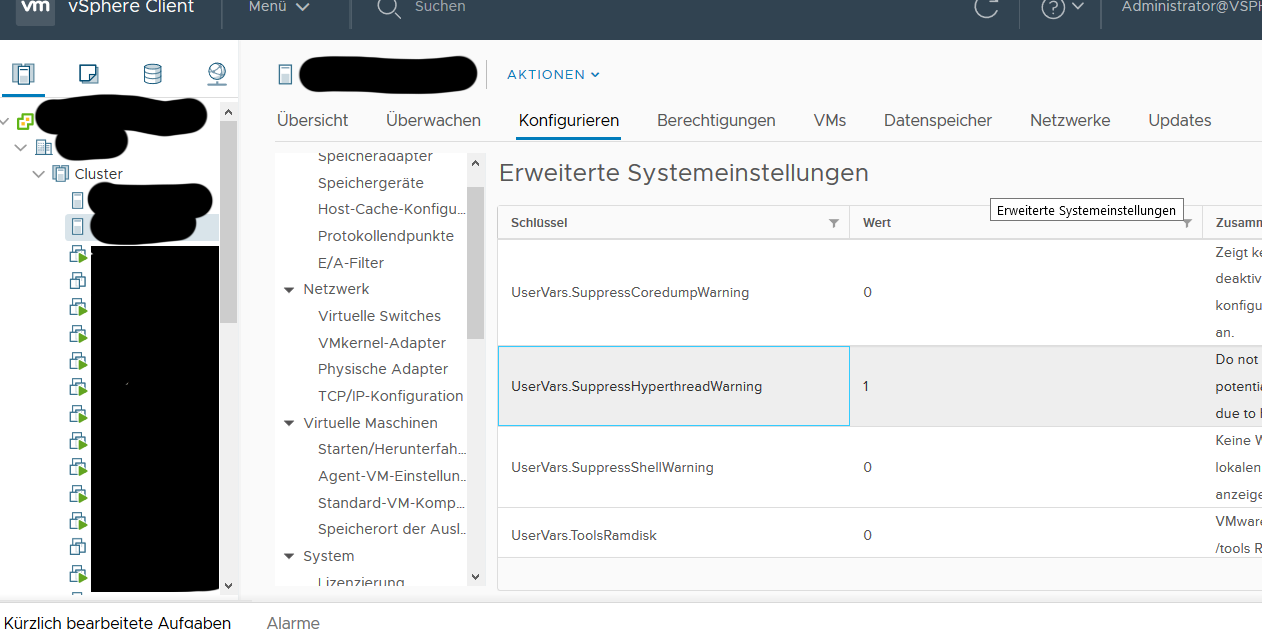This screenshot has width=1262, height=629.
Task: Open the AKTIONEN dropdown
Action: (x=553, y=74)
